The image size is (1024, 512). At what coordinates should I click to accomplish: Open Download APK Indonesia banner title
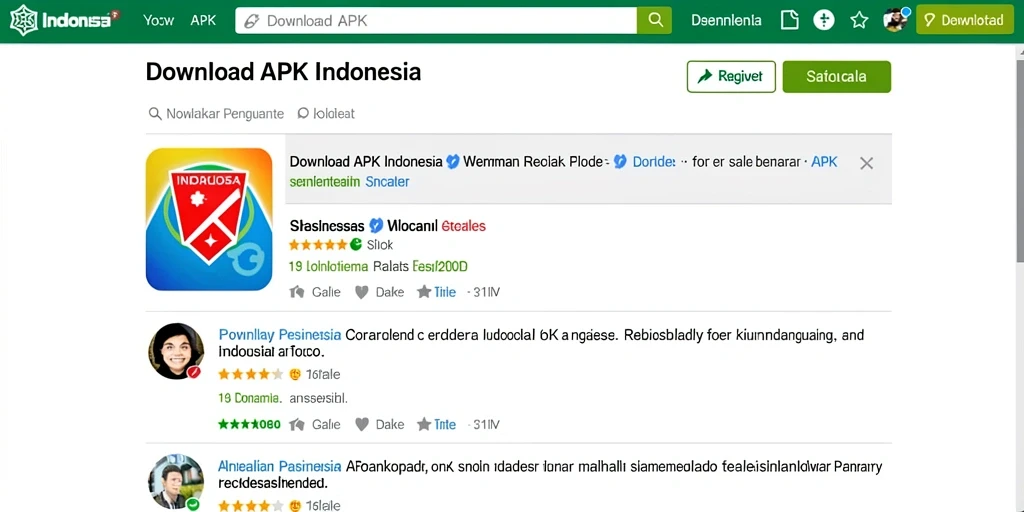click(x=366, y=161)
